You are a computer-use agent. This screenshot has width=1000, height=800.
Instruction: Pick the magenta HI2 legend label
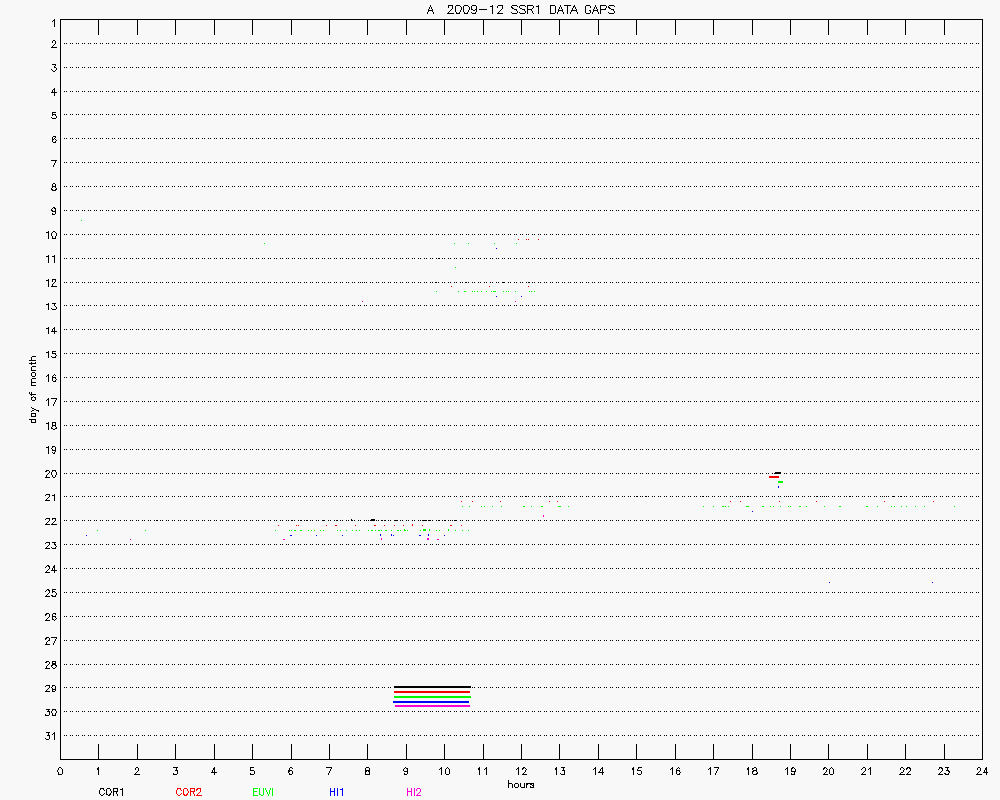pos(414,792)
